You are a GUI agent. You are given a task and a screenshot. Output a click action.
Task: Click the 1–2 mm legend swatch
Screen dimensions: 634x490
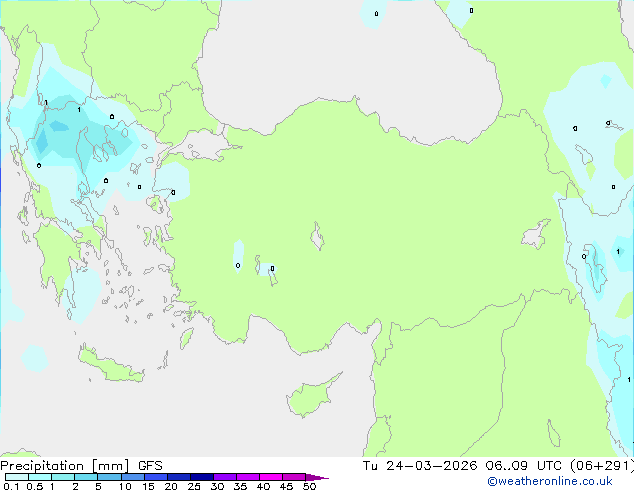coord(63,477)
